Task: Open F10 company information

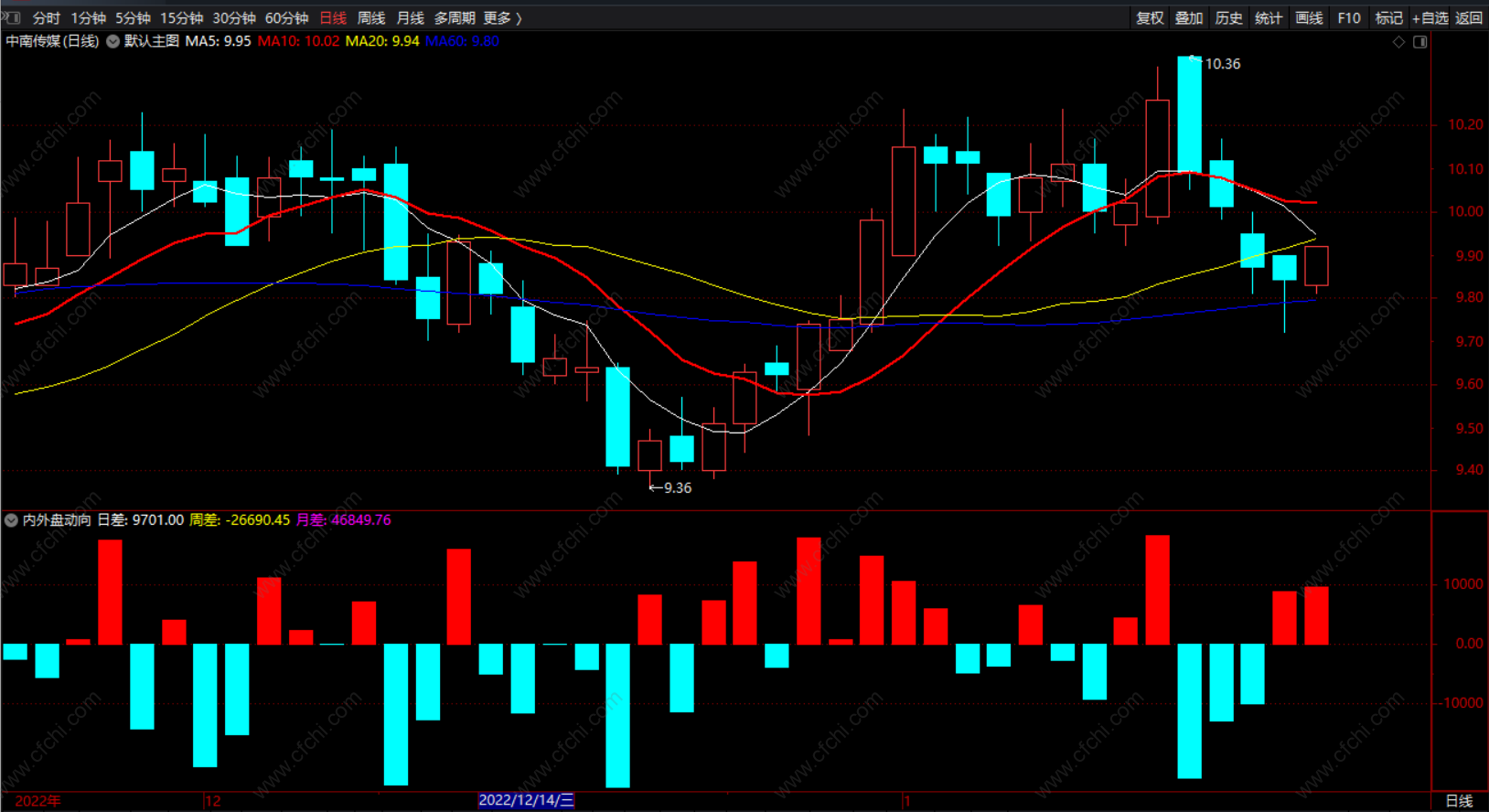Action: coord(1349,18)
